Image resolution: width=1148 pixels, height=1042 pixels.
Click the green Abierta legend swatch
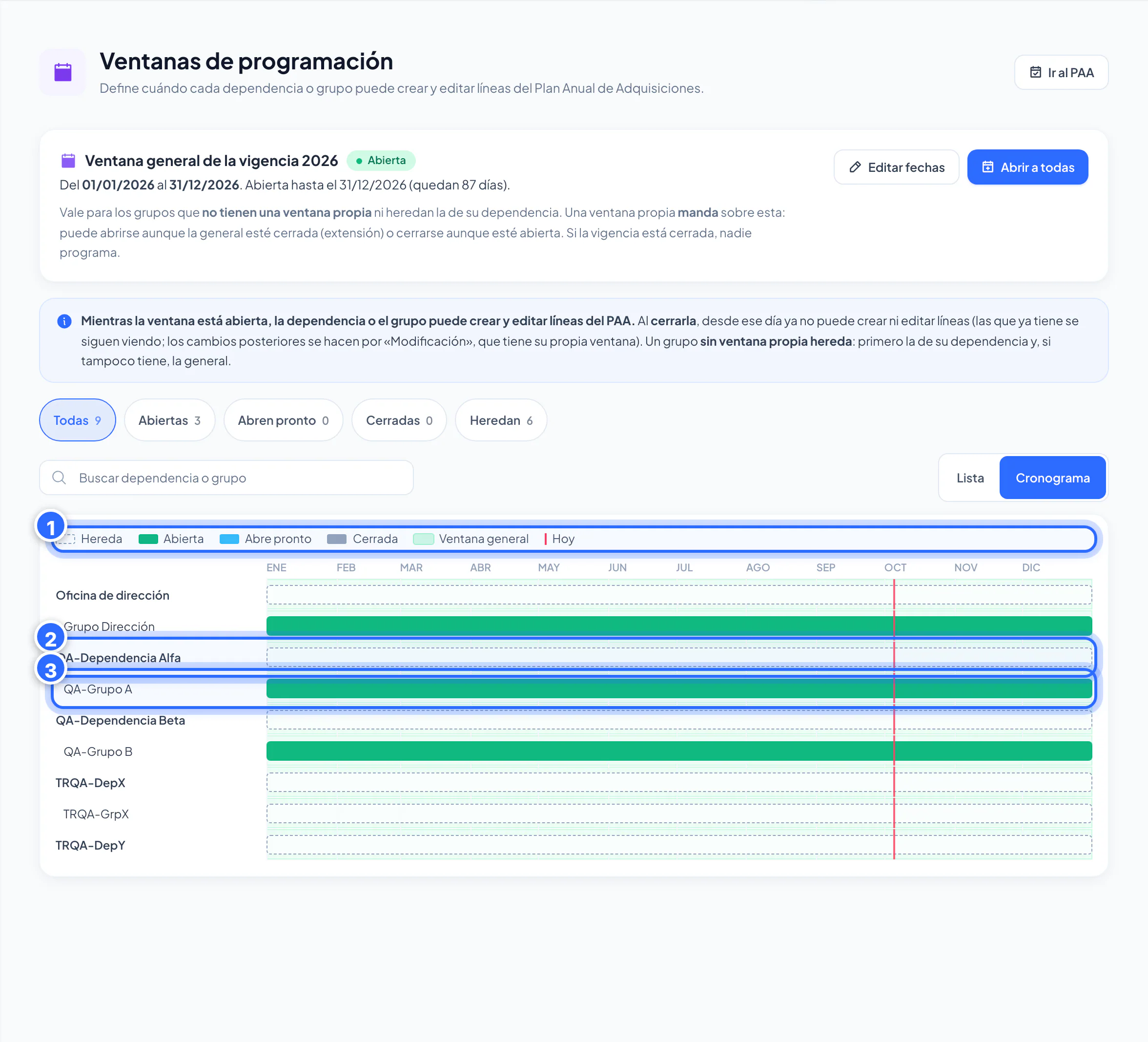pos(148,540)
